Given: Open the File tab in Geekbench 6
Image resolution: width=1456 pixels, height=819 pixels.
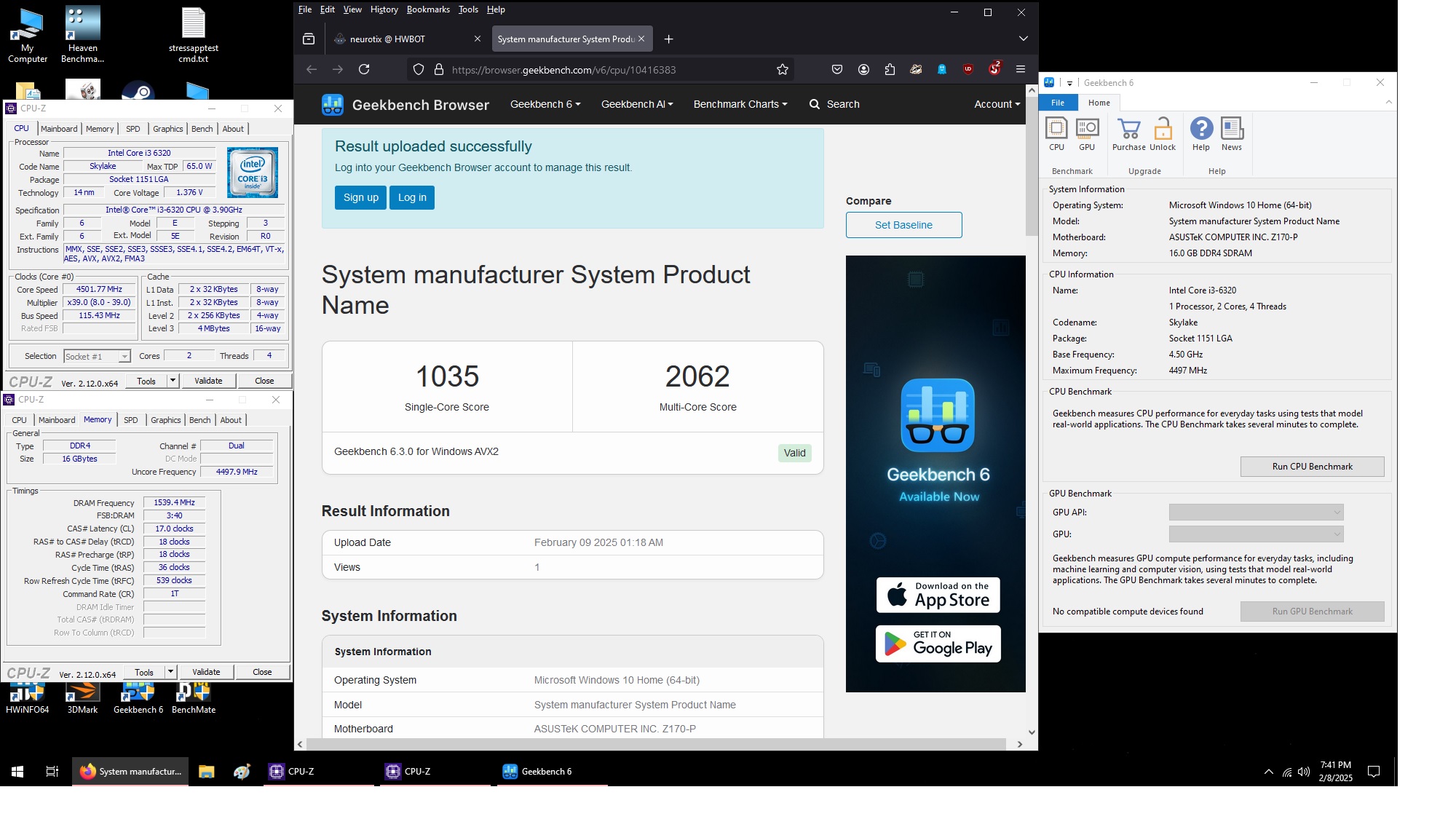Looking at the screenshot, I should click(1058, 103).
